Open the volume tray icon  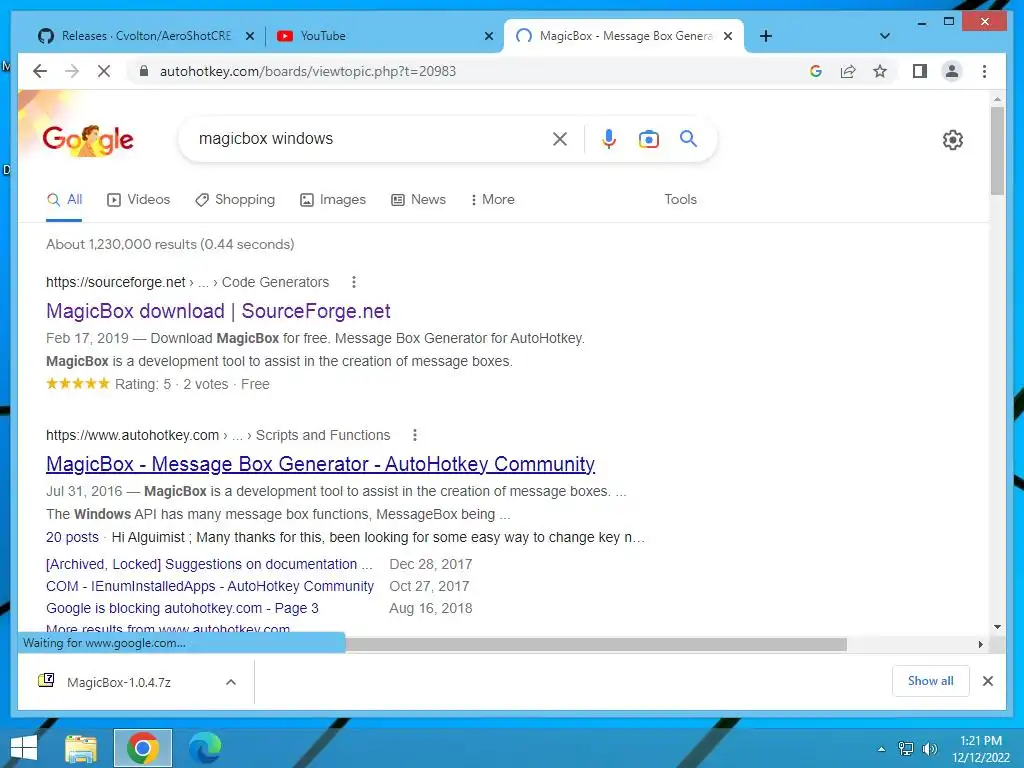[x=929, y=749]
